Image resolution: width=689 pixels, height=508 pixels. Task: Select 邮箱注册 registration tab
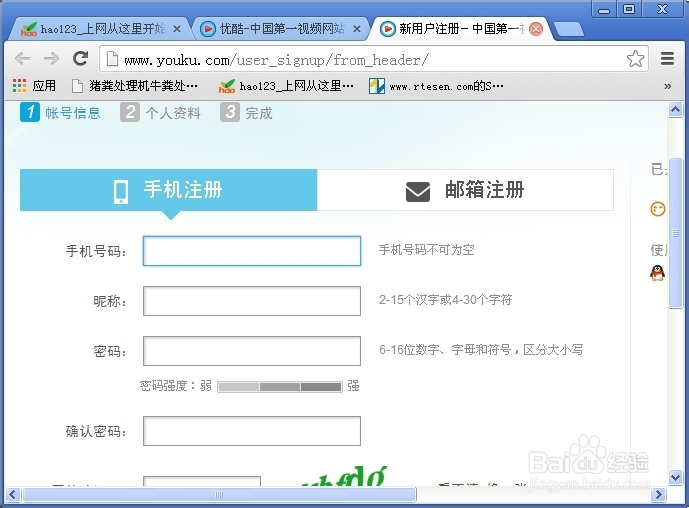(465, 190)
